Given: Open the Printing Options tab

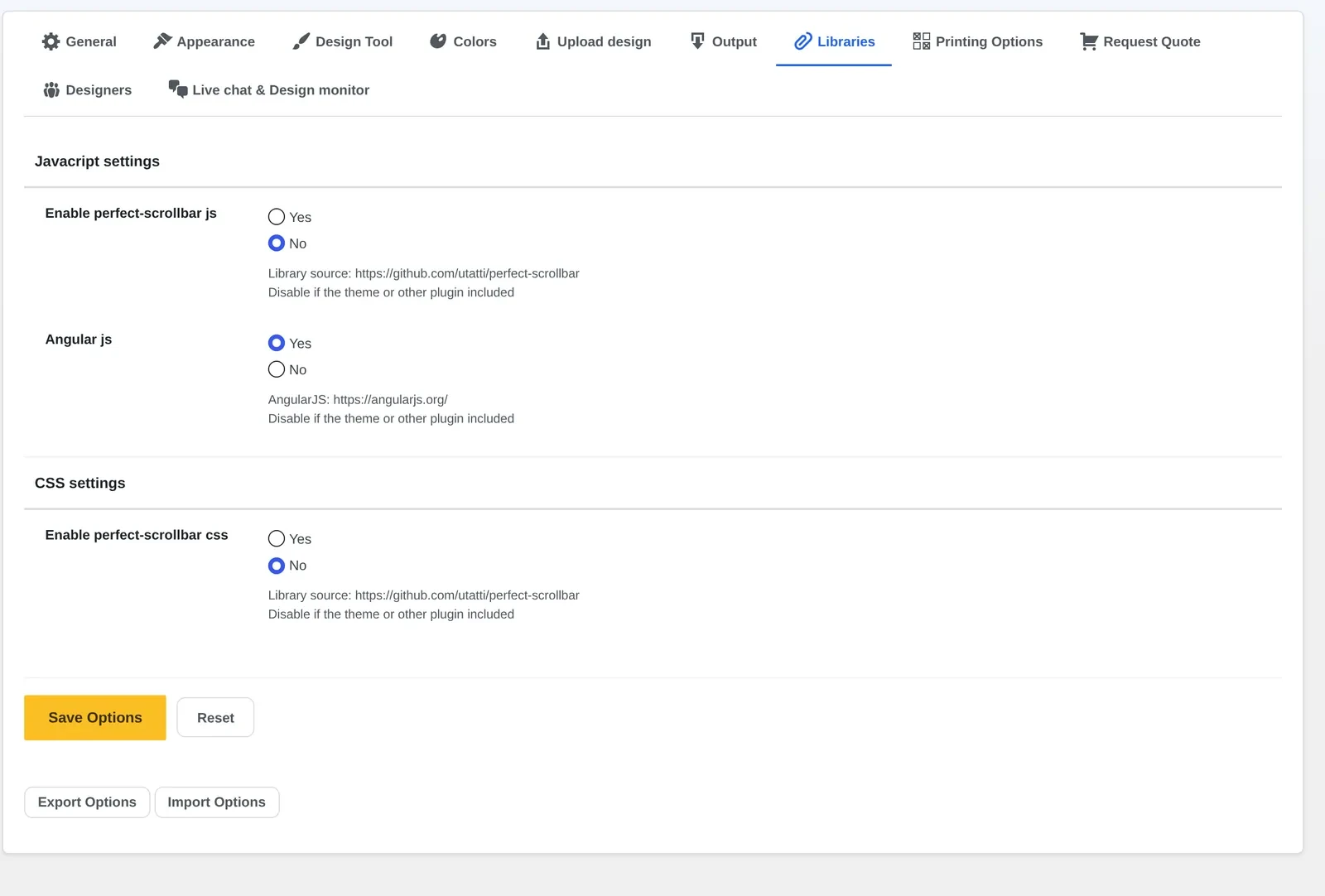Looking at the screenshot, I should (978, 41).
